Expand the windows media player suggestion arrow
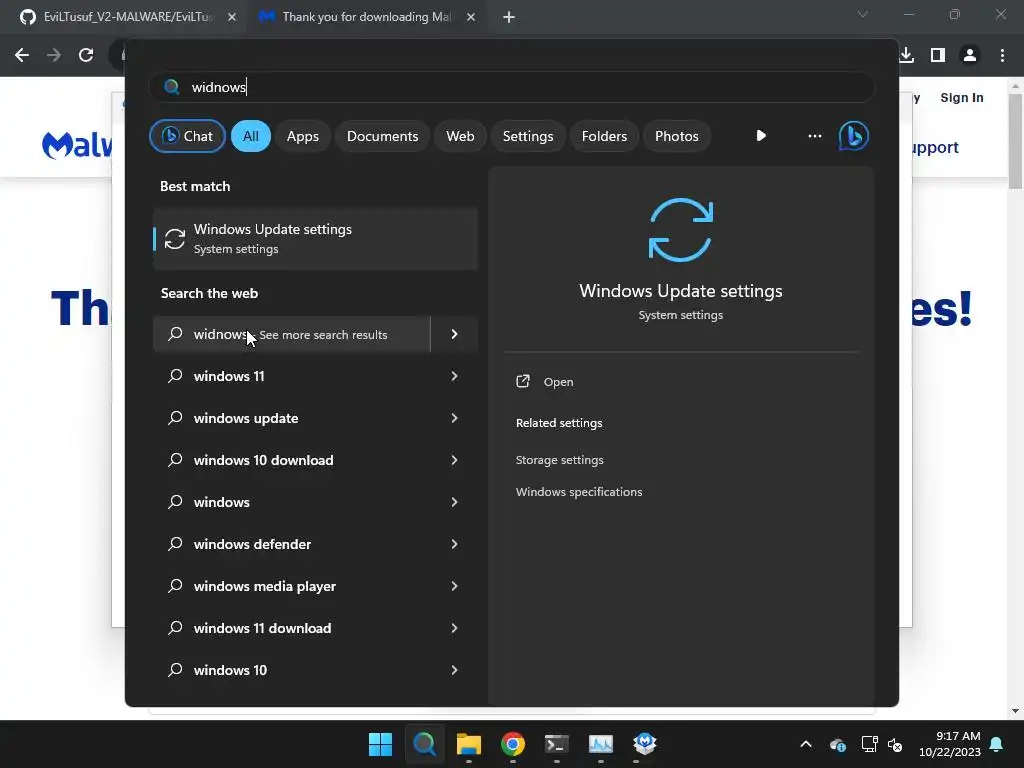Screen dimensions: 1024x768 point(455,586)
